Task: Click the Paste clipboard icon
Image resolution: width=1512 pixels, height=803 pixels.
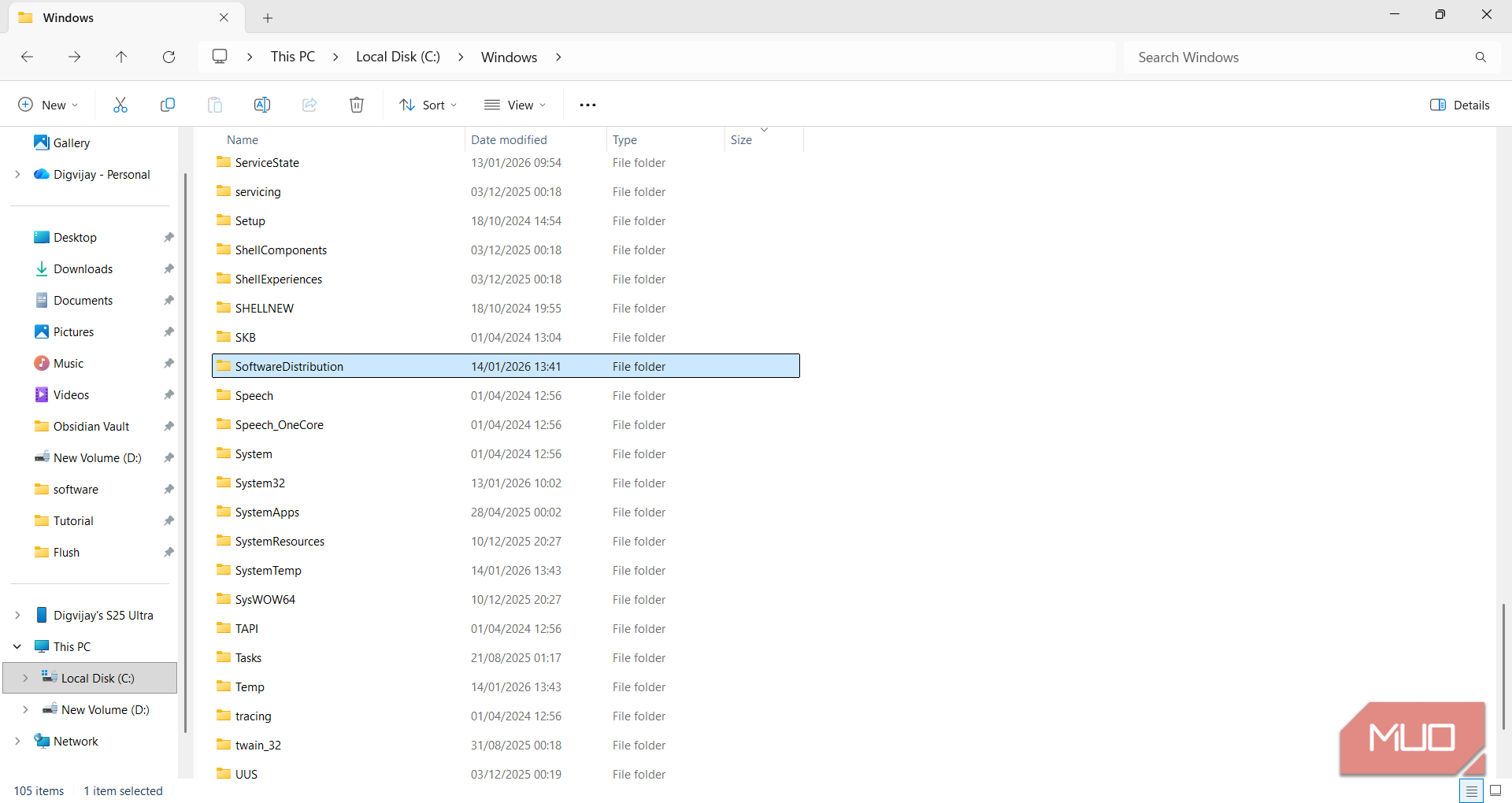Action: point(215,105)
